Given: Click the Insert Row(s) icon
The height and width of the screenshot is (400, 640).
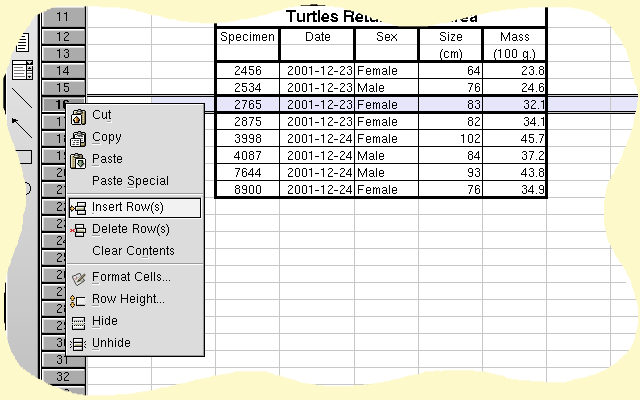Looking at the screenshot, I should click(x=78, y=209).
